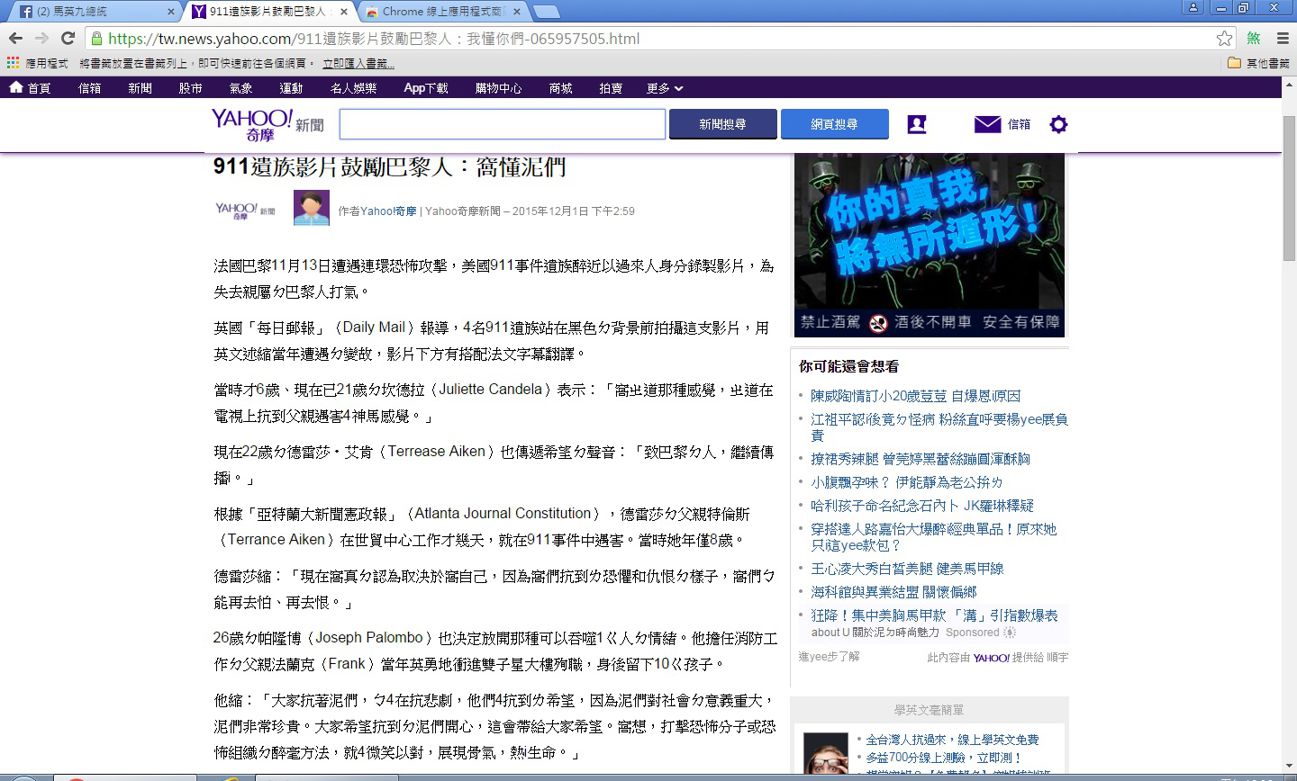Bookmark this page with the star icon
The height and width of the screenshot is (781, 1297).
(x=1224, y=39)
